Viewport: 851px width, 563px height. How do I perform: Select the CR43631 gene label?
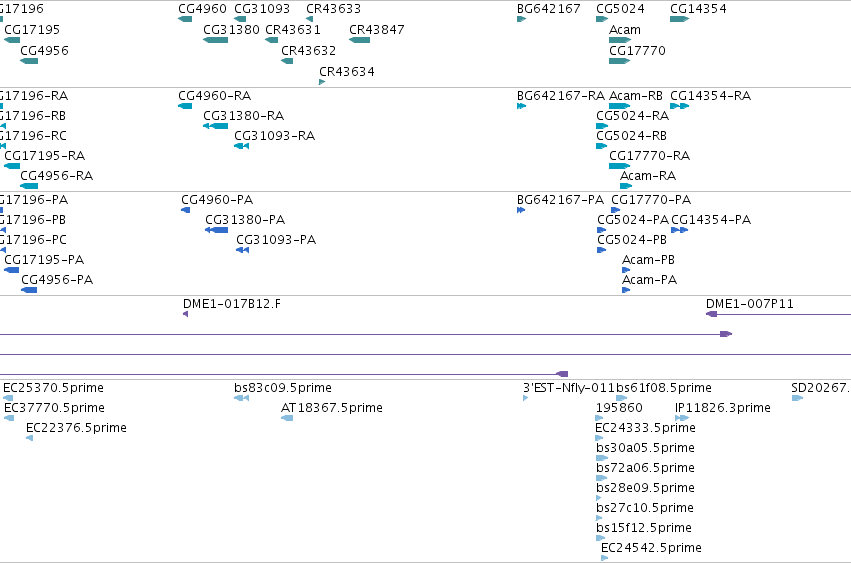293,30
